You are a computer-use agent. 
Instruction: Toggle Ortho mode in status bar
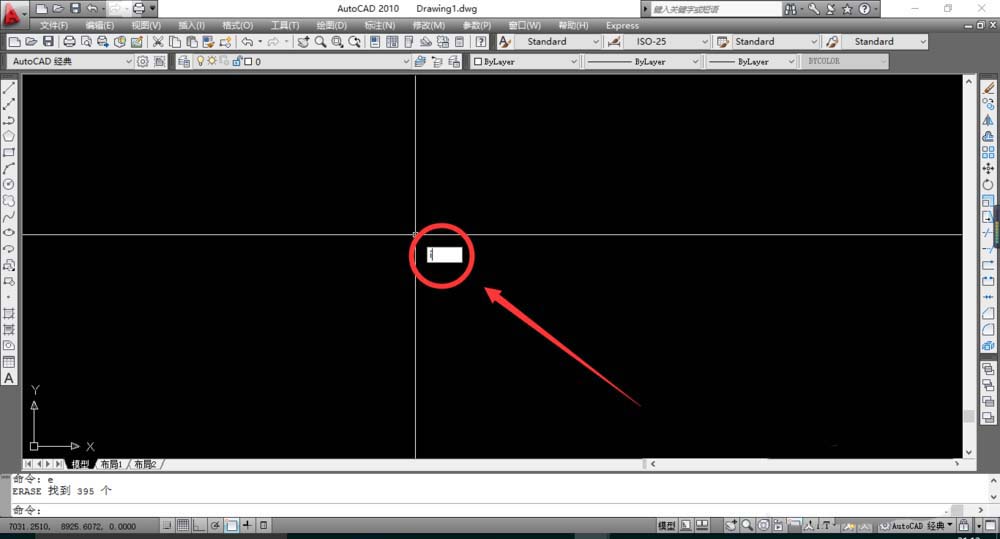[x=199, y=526]
